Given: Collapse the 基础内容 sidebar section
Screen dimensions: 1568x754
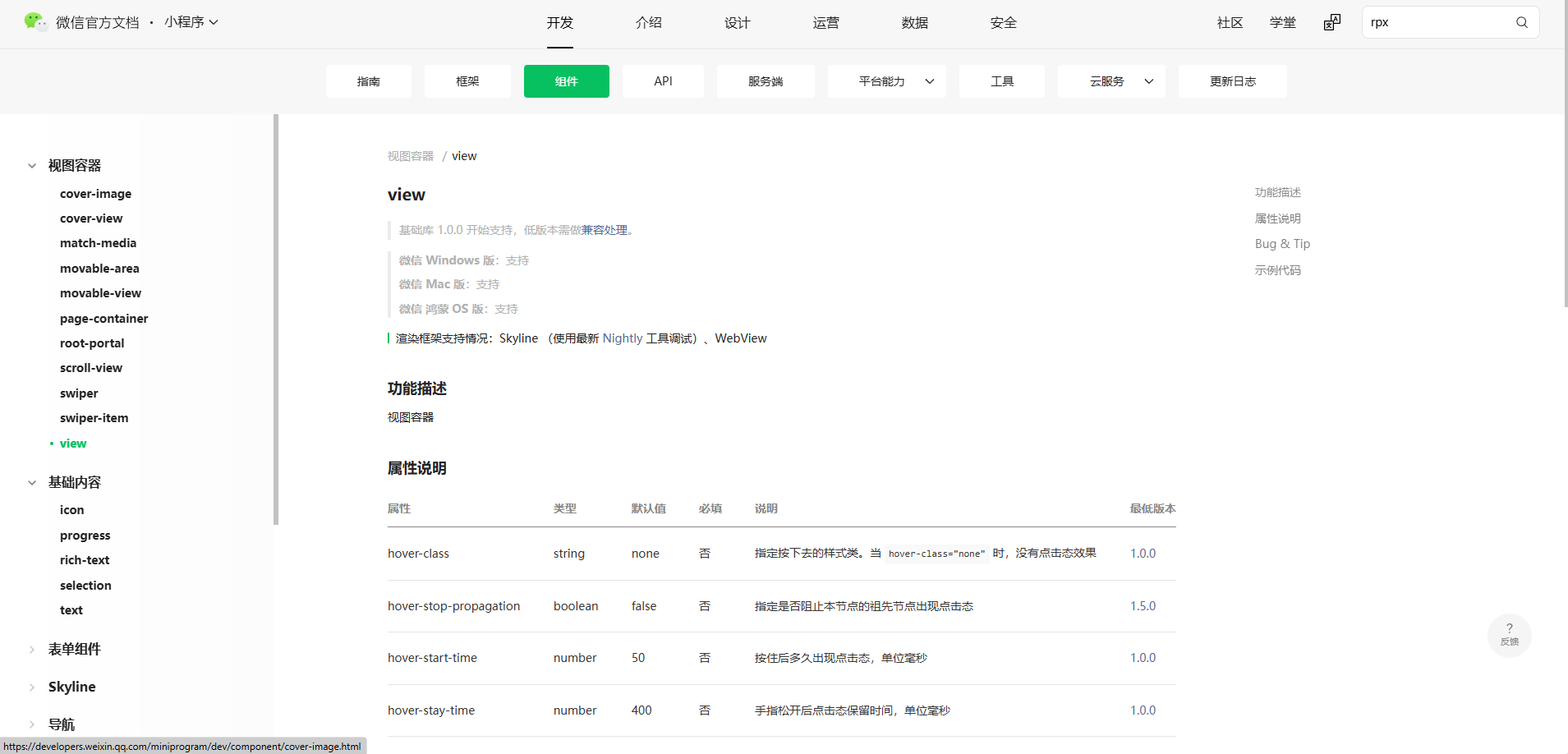Looking at the screenshot, I should pyautogui.click(x=32, y=483).
